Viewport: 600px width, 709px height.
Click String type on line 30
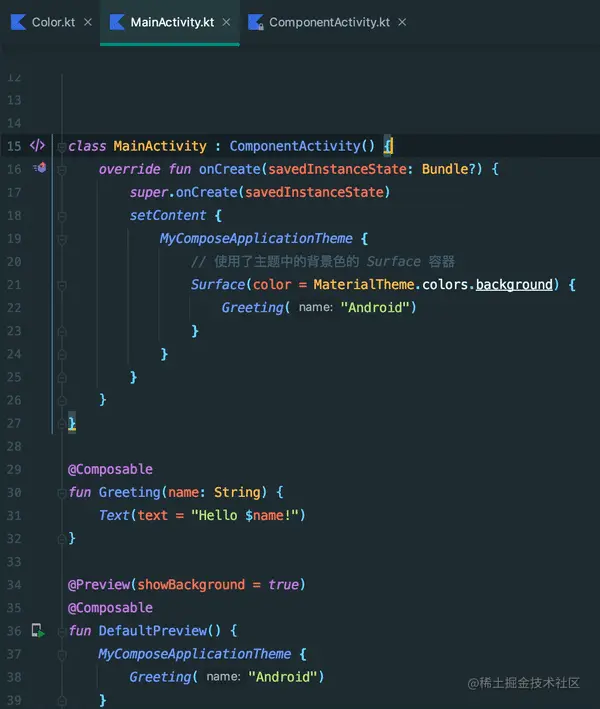click(237, 492)
